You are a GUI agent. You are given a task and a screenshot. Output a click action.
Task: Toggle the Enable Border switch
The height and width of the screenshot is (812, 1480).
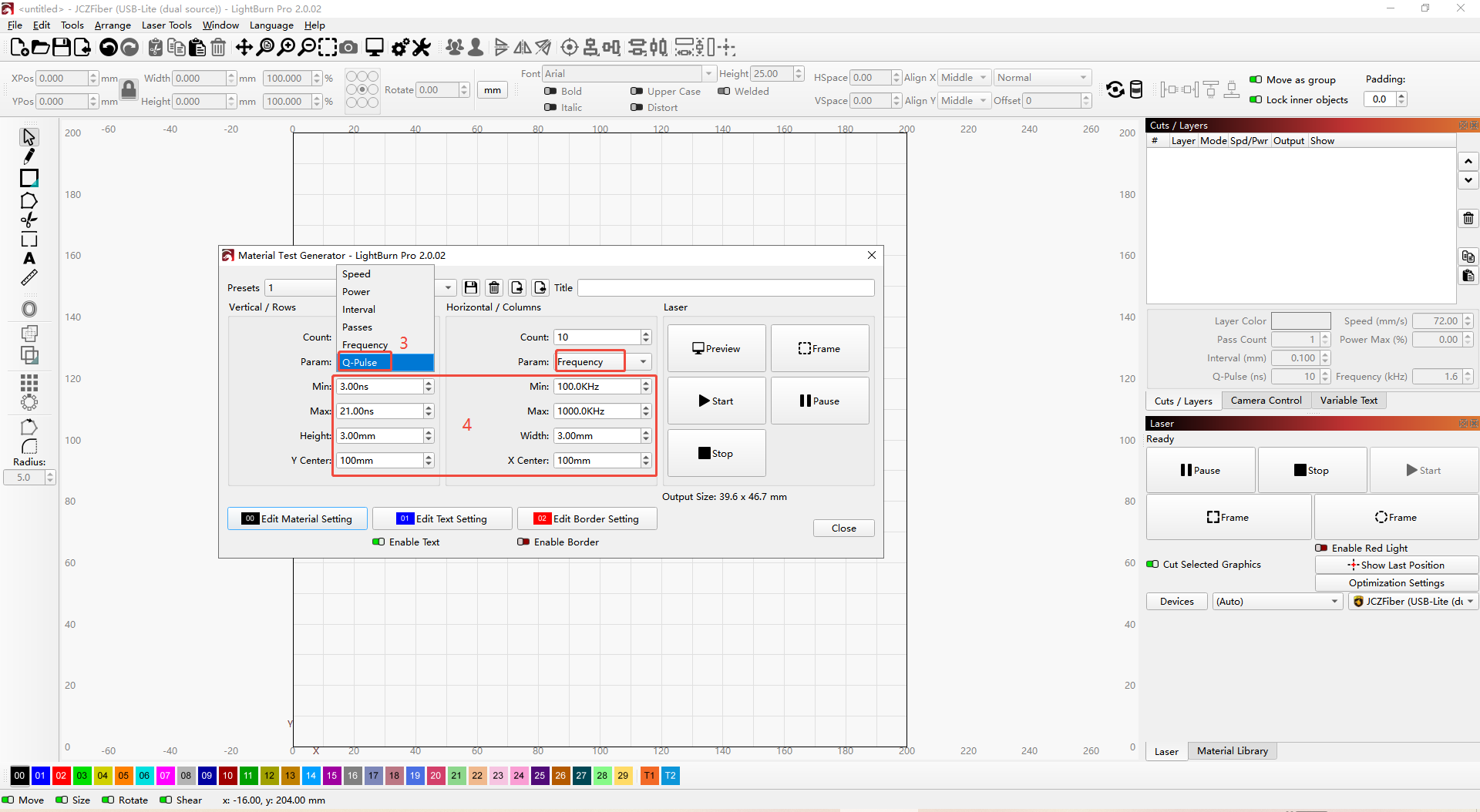(x=523, y=542)
